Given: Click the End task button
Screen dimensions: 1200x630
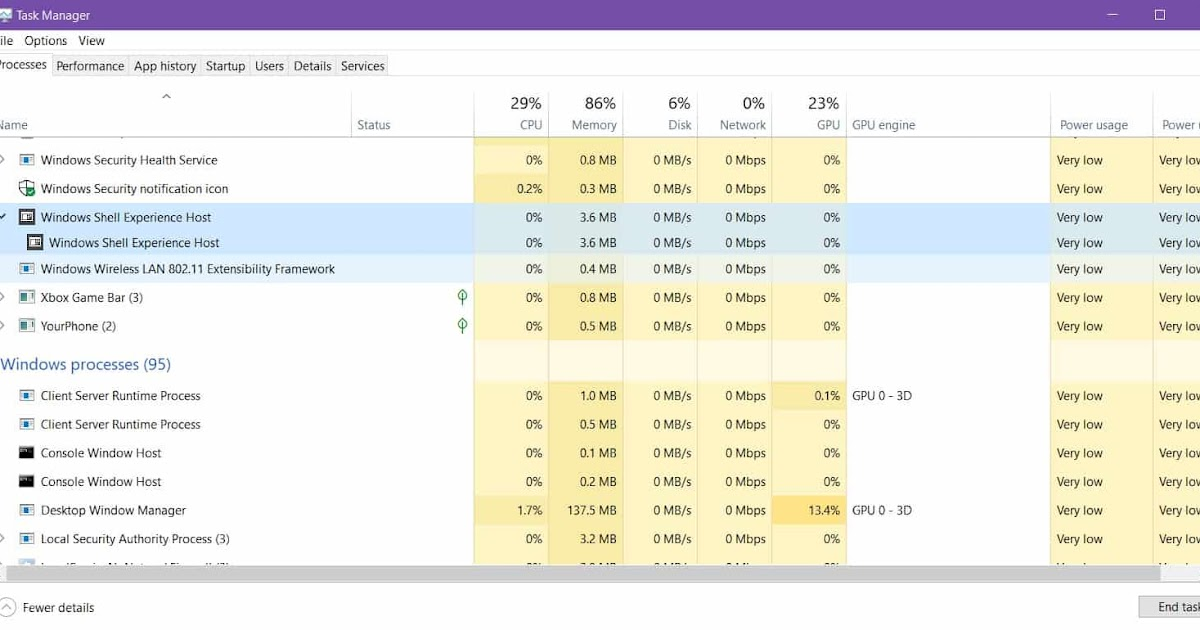Looking at the screenshot, I should click(x=1170, y=607).
